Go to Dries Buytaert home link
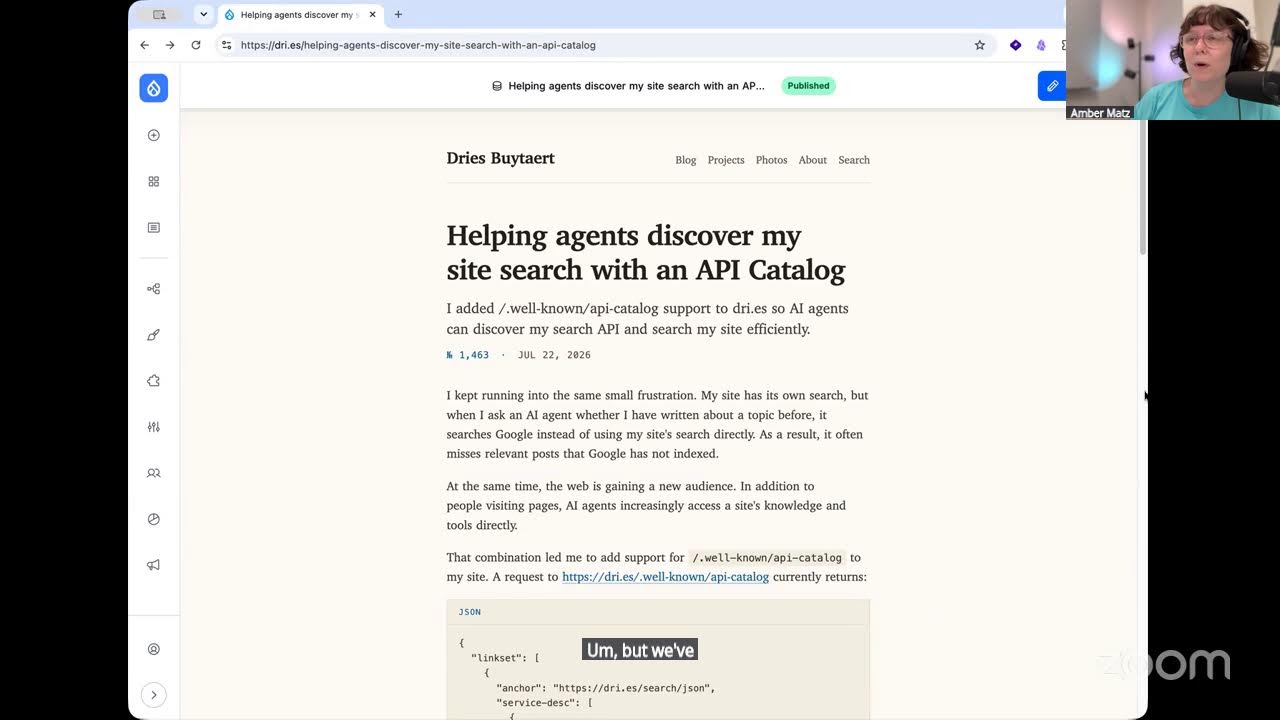Screen dimensions: 1280x720 point(500,158)
